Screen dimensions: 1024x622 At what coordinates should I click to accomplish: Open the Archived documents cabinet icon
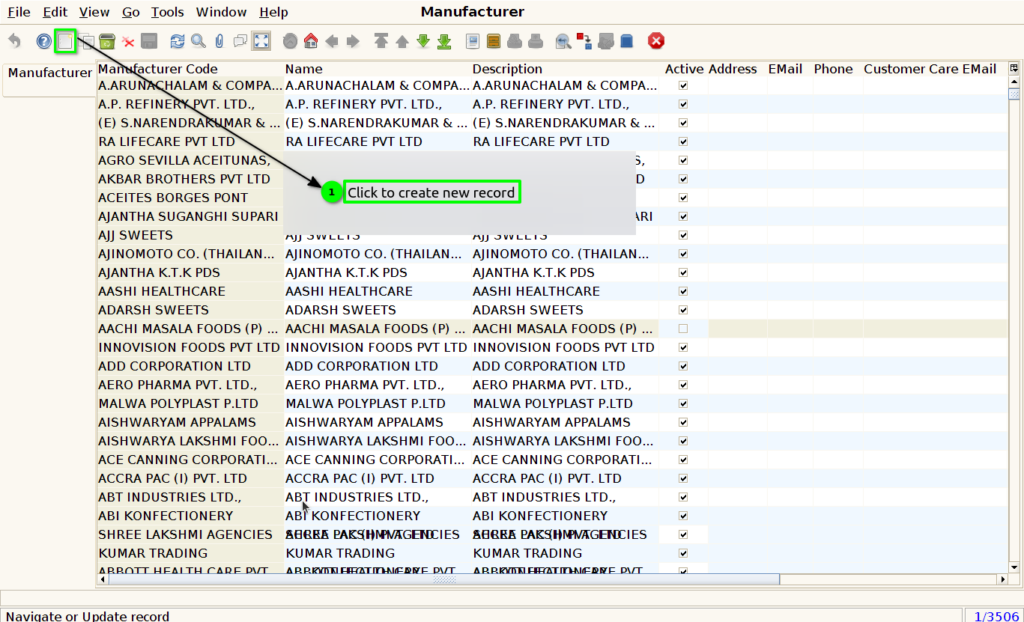click(x=494, y=41)
